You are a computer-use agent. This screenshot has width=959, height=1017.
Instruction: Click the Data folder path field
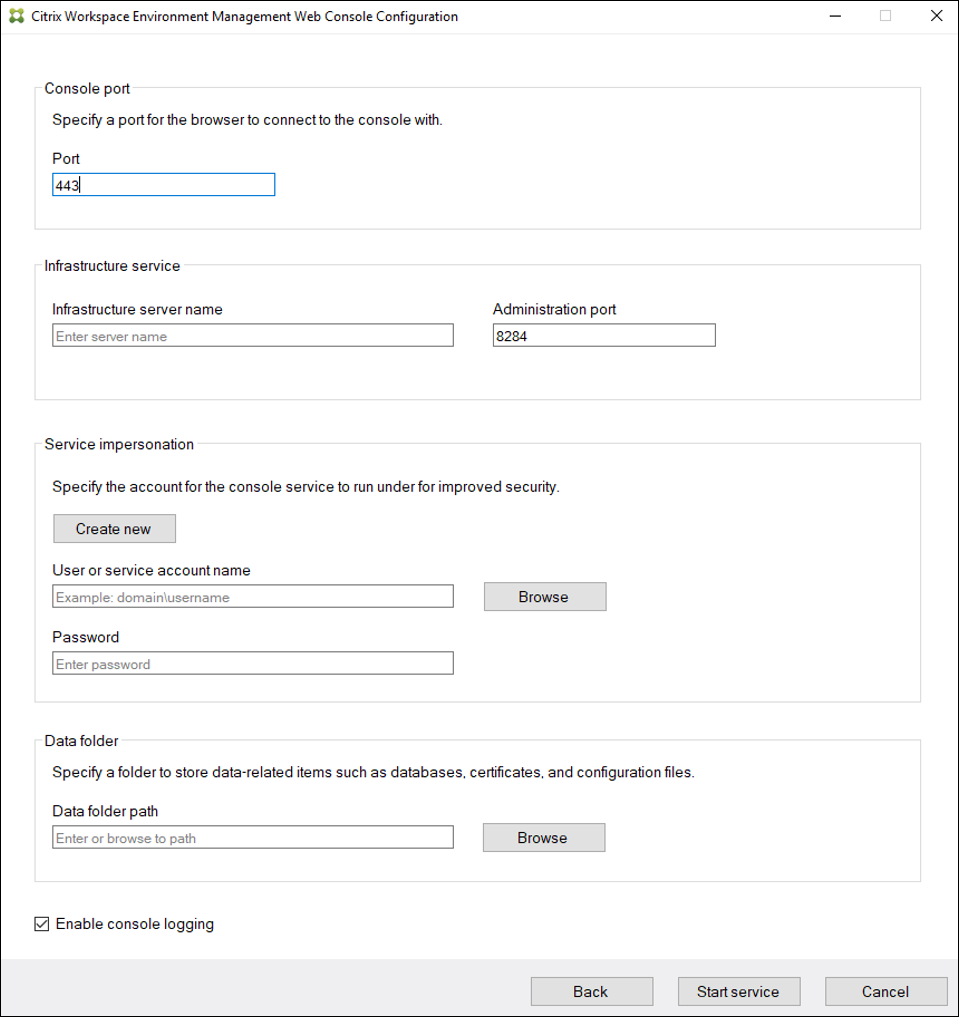pyautogui.click(x=252, y=837)
